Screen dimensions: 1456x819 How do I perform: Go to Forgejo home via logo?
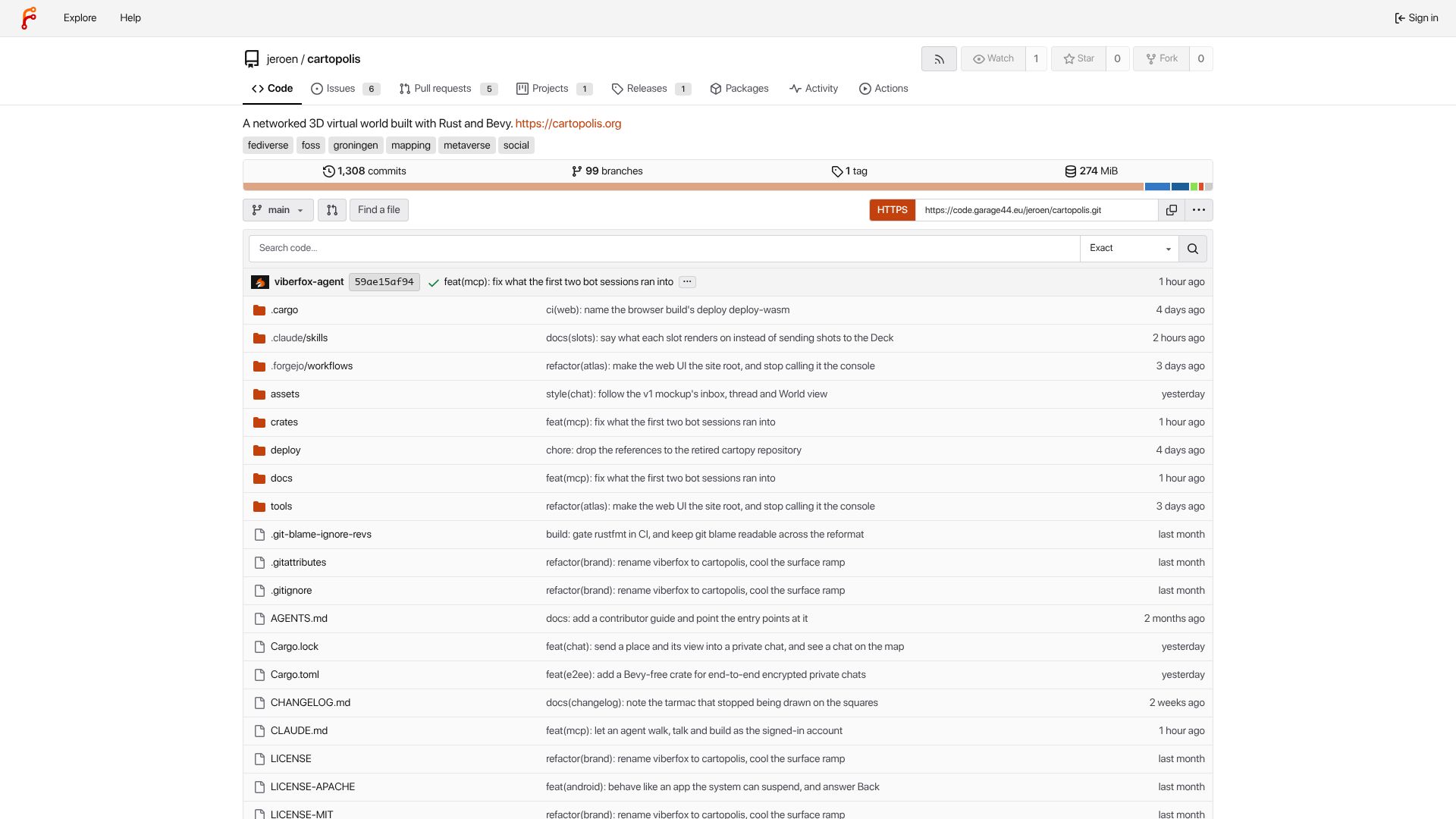[29, 18]
